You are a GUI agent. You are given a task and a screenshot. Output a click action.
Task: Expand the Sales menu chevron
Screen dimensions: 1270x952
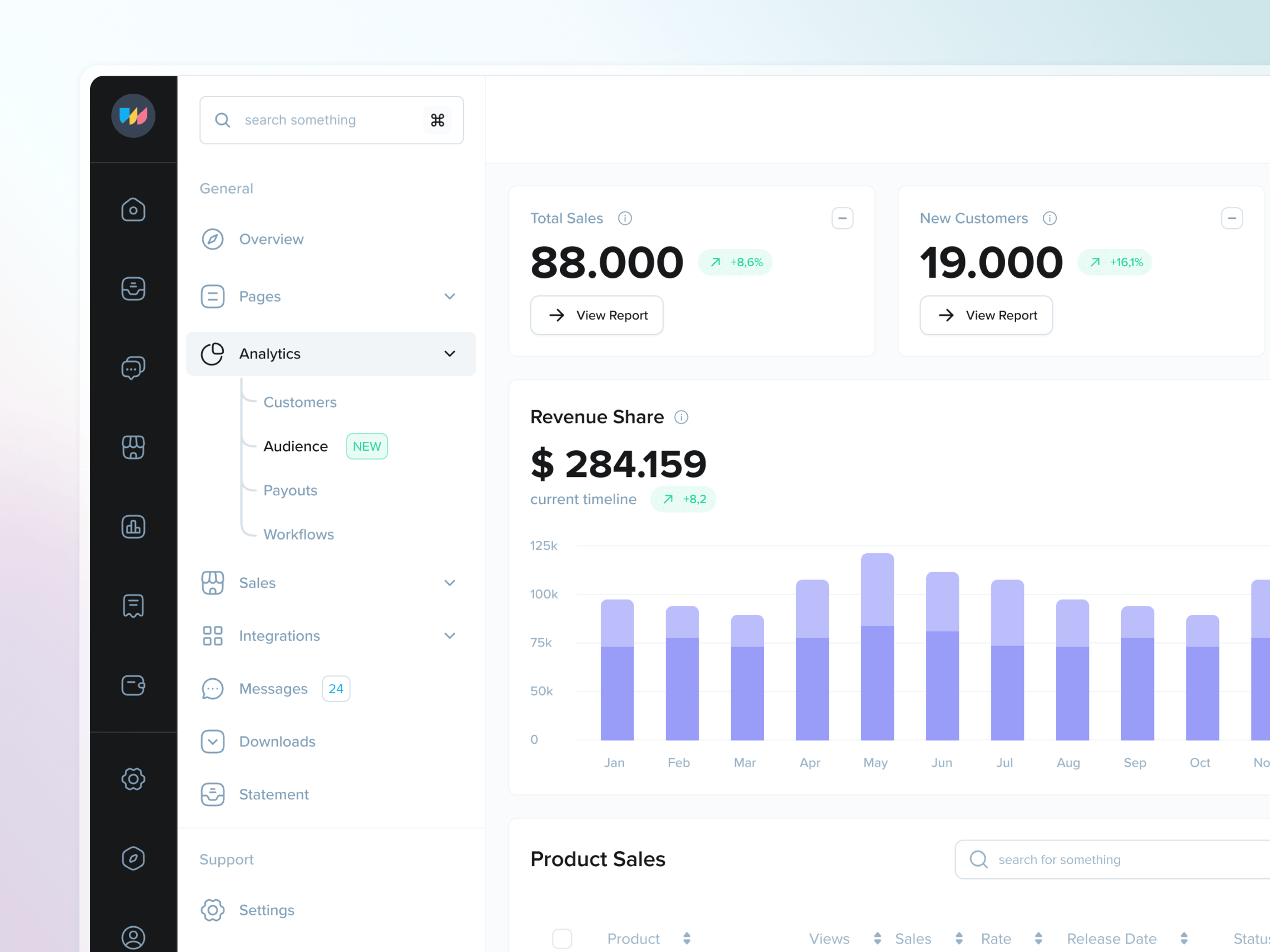(449, 583)
